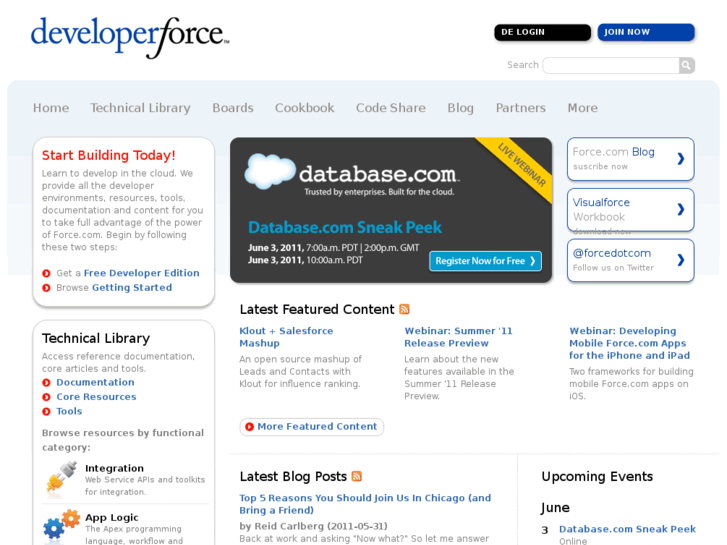Click chevron on Visualforce Workbook card
The image size is (727, 545).
coord(681,209)
